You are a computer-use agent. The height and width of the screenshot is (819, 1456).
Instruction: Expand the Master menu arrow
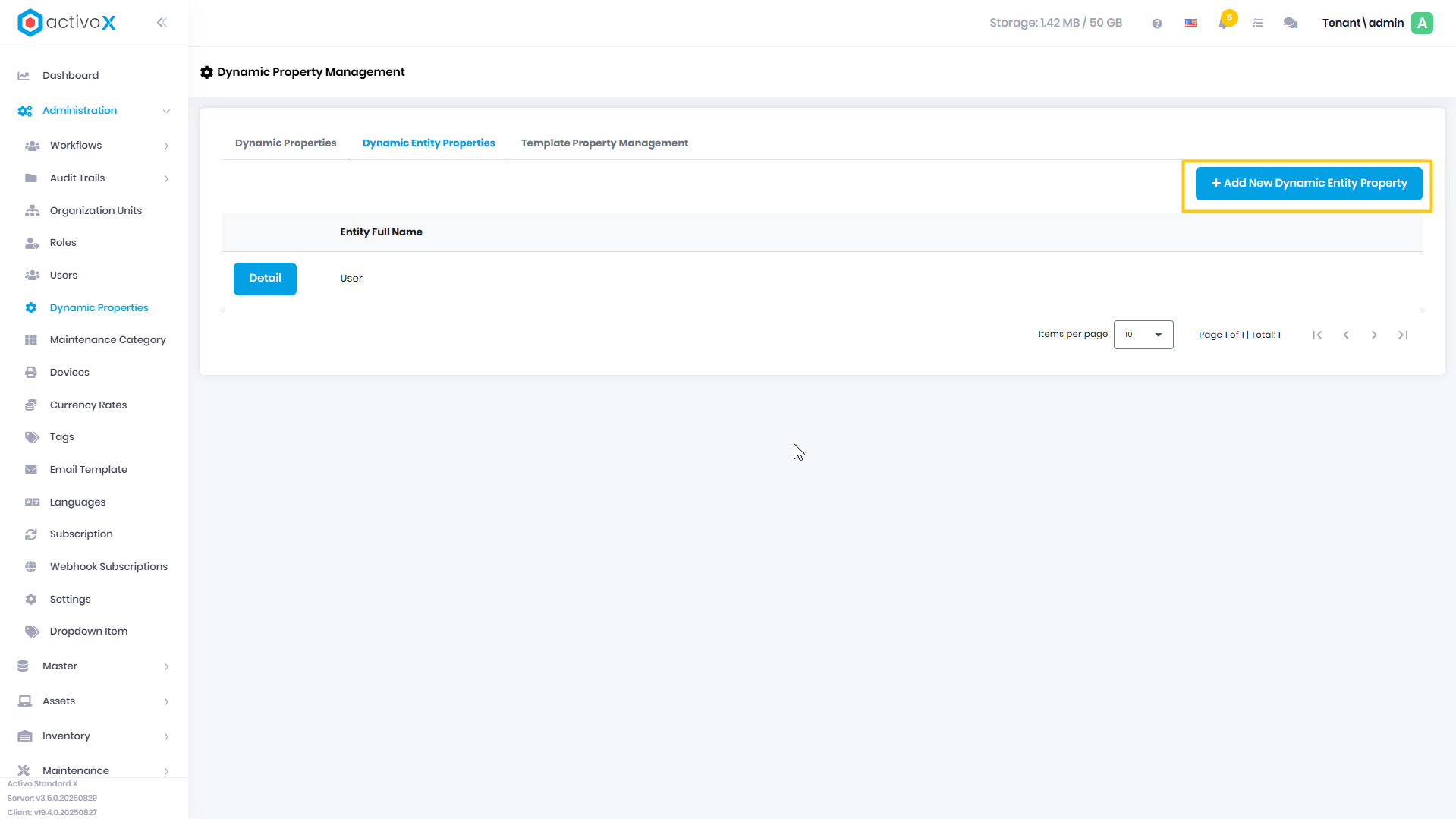pyautogui.click(x=166, y=666)
